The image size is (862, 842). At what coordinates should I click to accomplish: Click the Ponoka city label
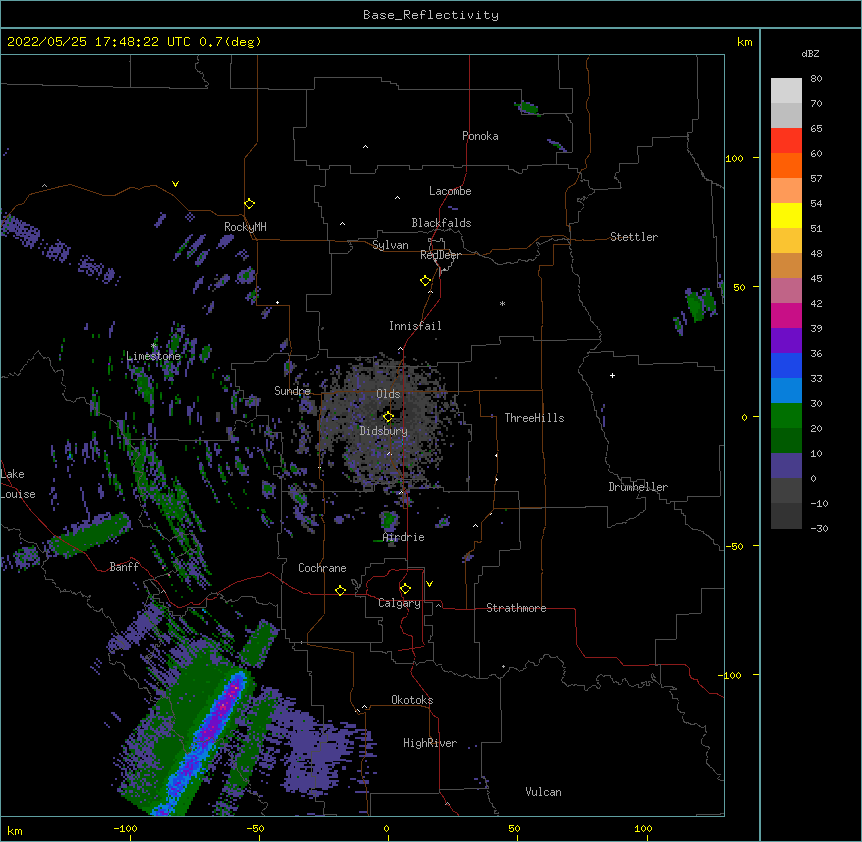pyautogui.click(x=480, y=136)
